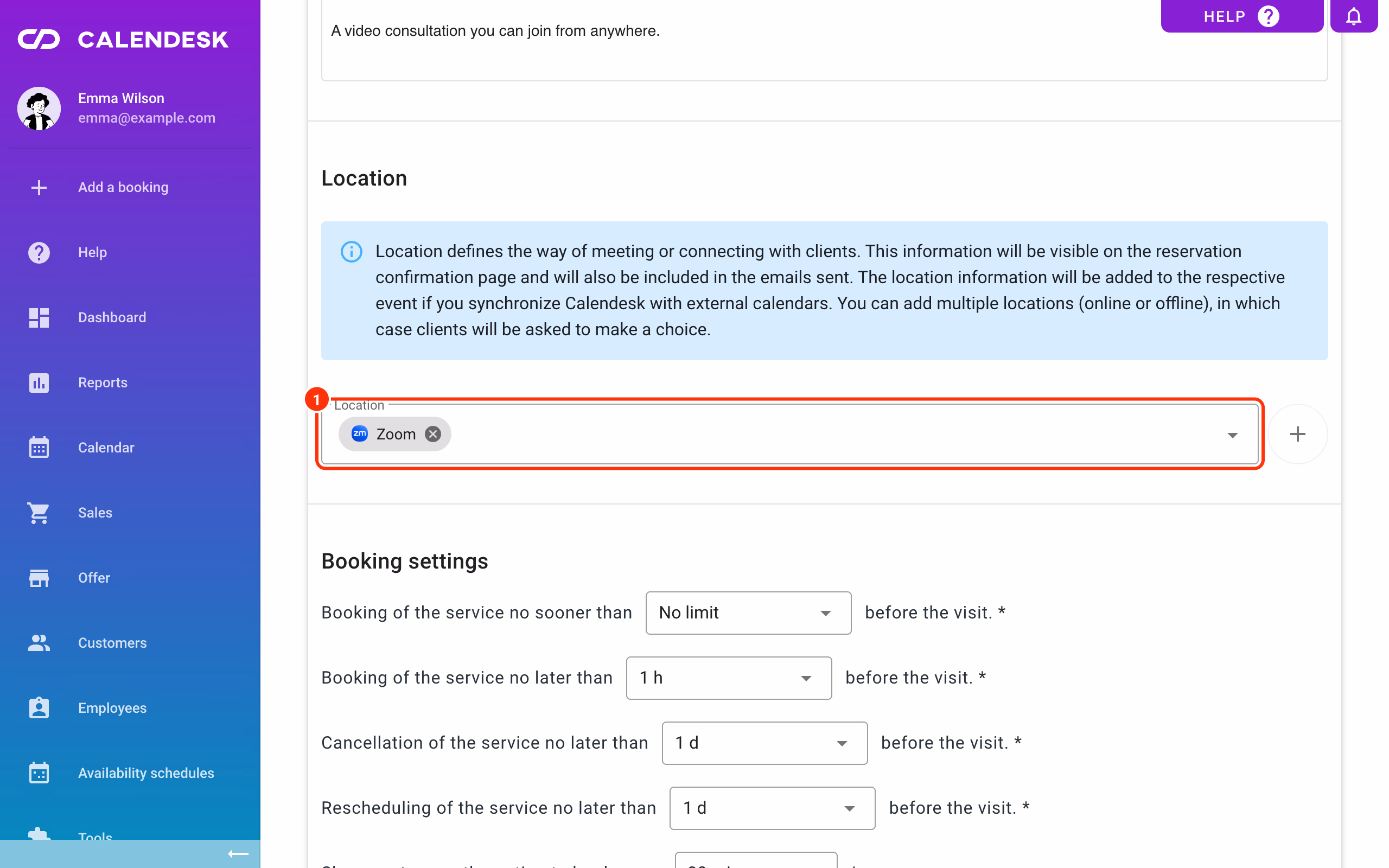This screenshot has width=1389, height=868.
Task: Remove the Zoom location chip
Action: pos(434,434)
